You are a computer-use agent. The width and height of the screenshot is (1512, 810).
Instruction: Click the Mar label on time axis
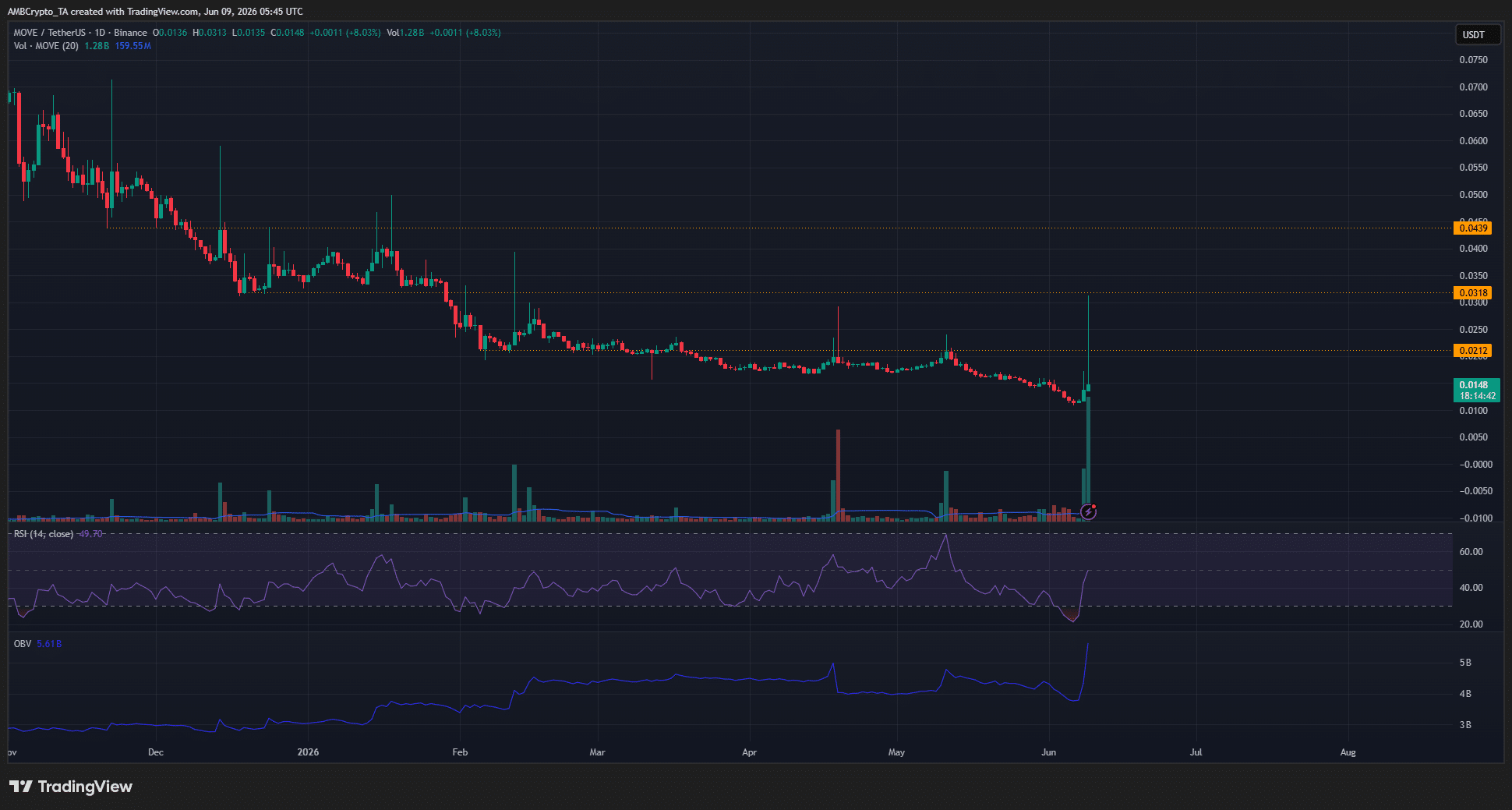point(598,752)
